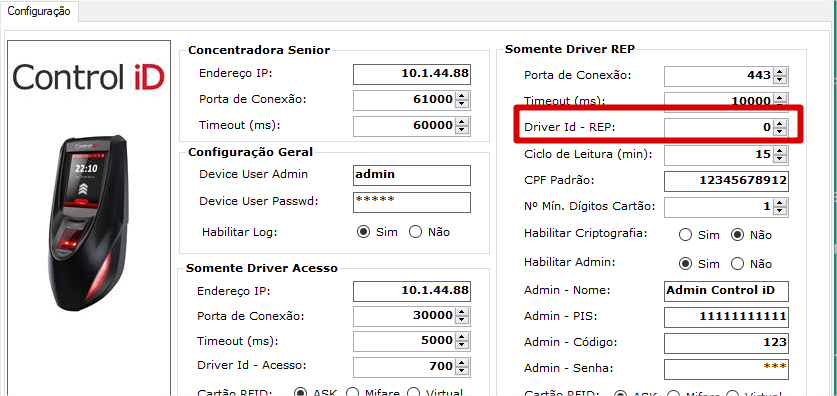Decrease Concentradora Timeout value
The height and width of the screenshot is (396, 837).
[462, 130]
